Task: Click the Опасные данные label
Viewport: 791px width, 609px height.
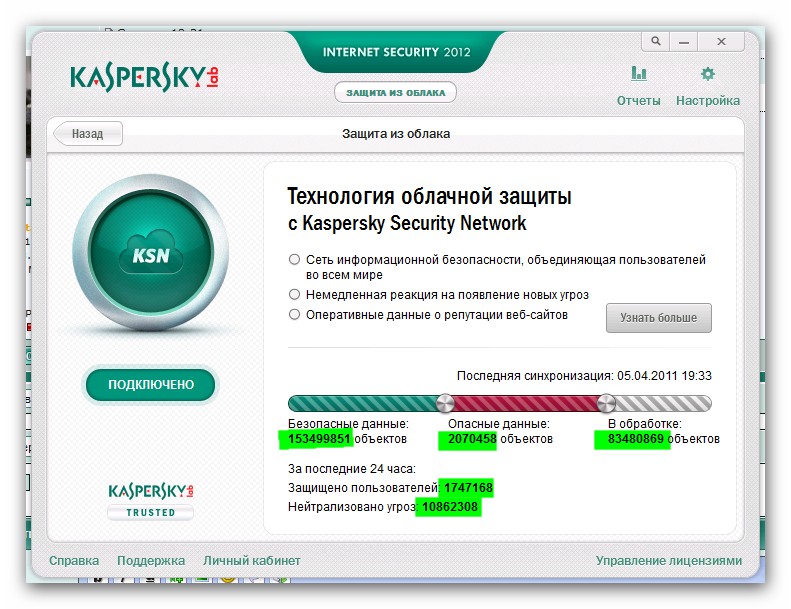Action: point(499,424)
